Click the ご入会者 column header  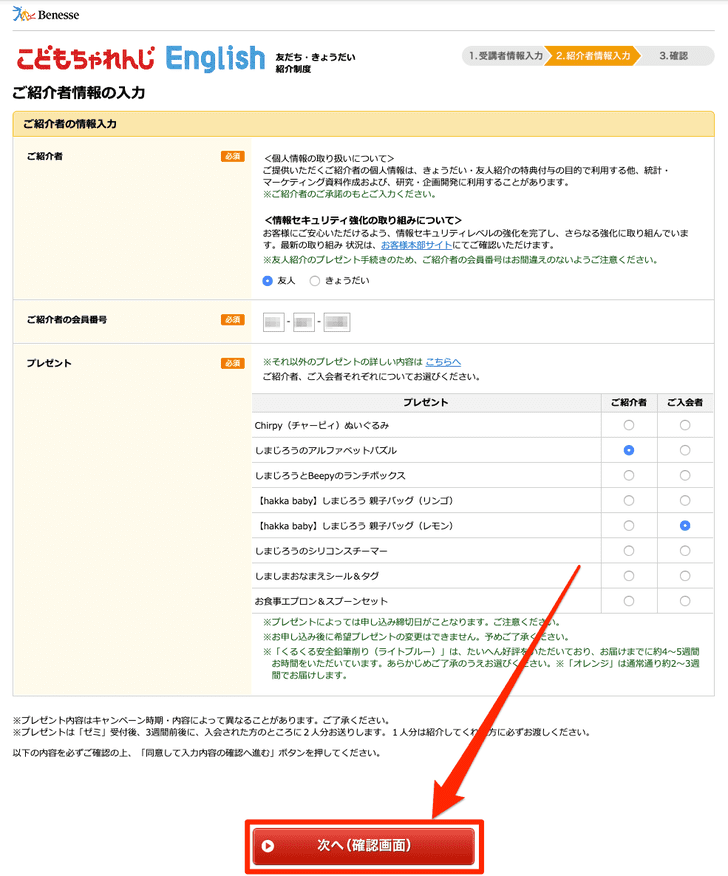tap(685, 403)
